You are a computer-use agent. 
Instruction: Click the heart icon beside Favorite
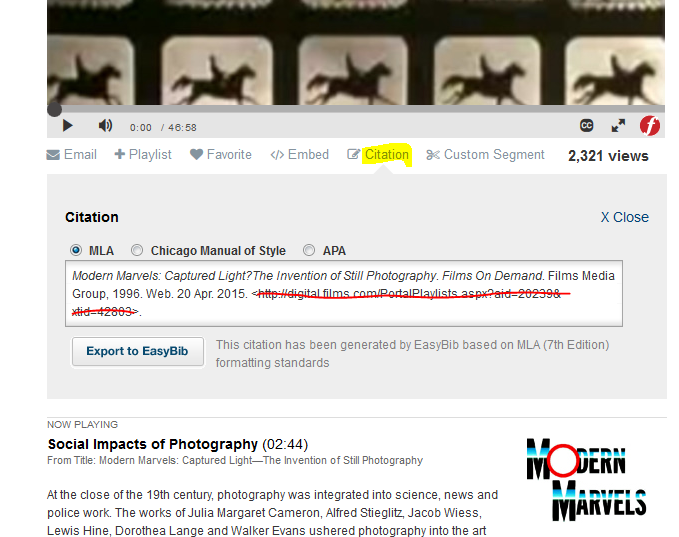click(196, 155)
